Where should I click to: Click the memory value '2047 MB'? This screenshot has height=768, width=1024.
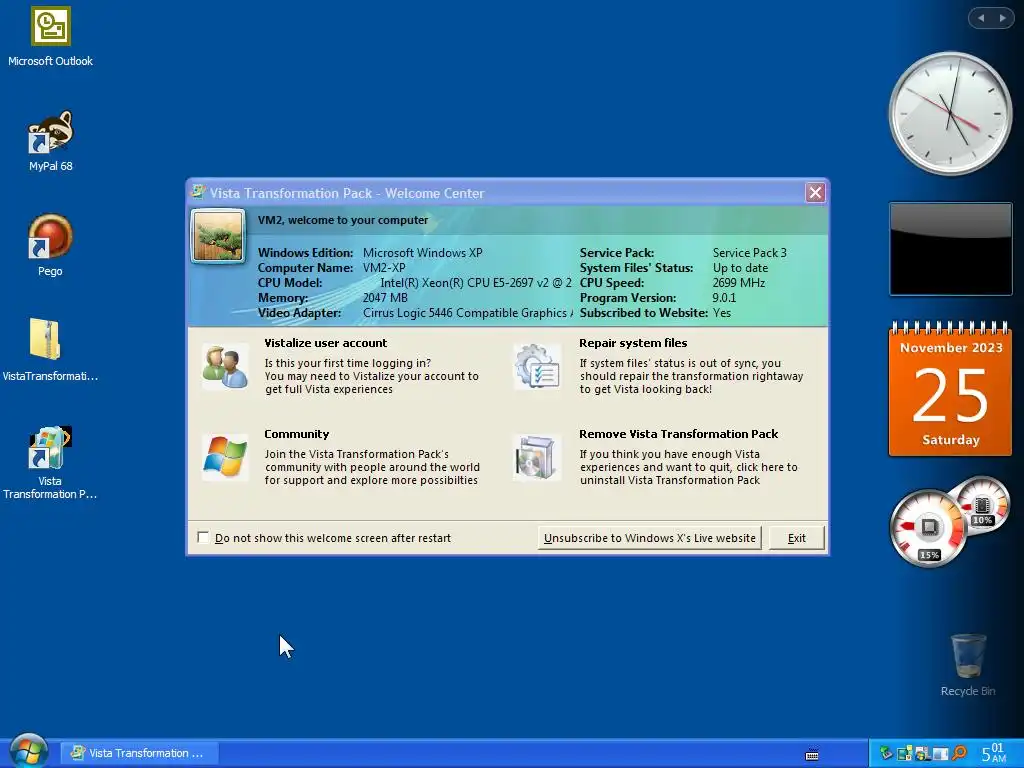tap(385, 298)
